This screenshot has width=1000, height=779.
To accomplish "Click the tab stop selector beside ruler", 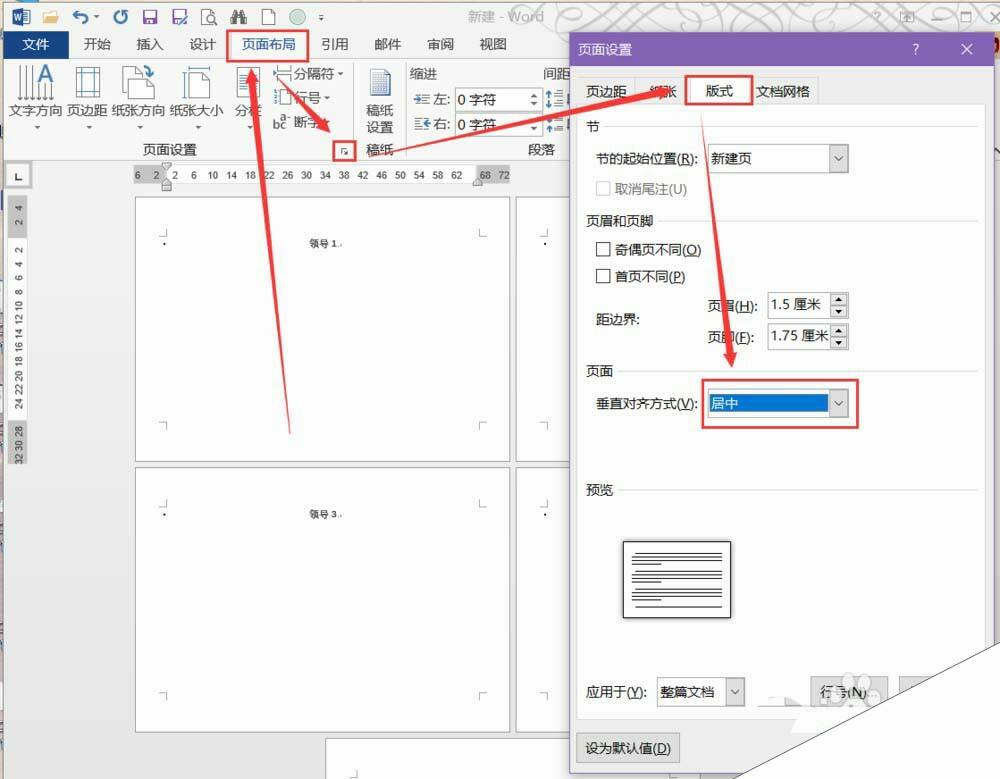I will pyautogui.click(x=18, y=176).
